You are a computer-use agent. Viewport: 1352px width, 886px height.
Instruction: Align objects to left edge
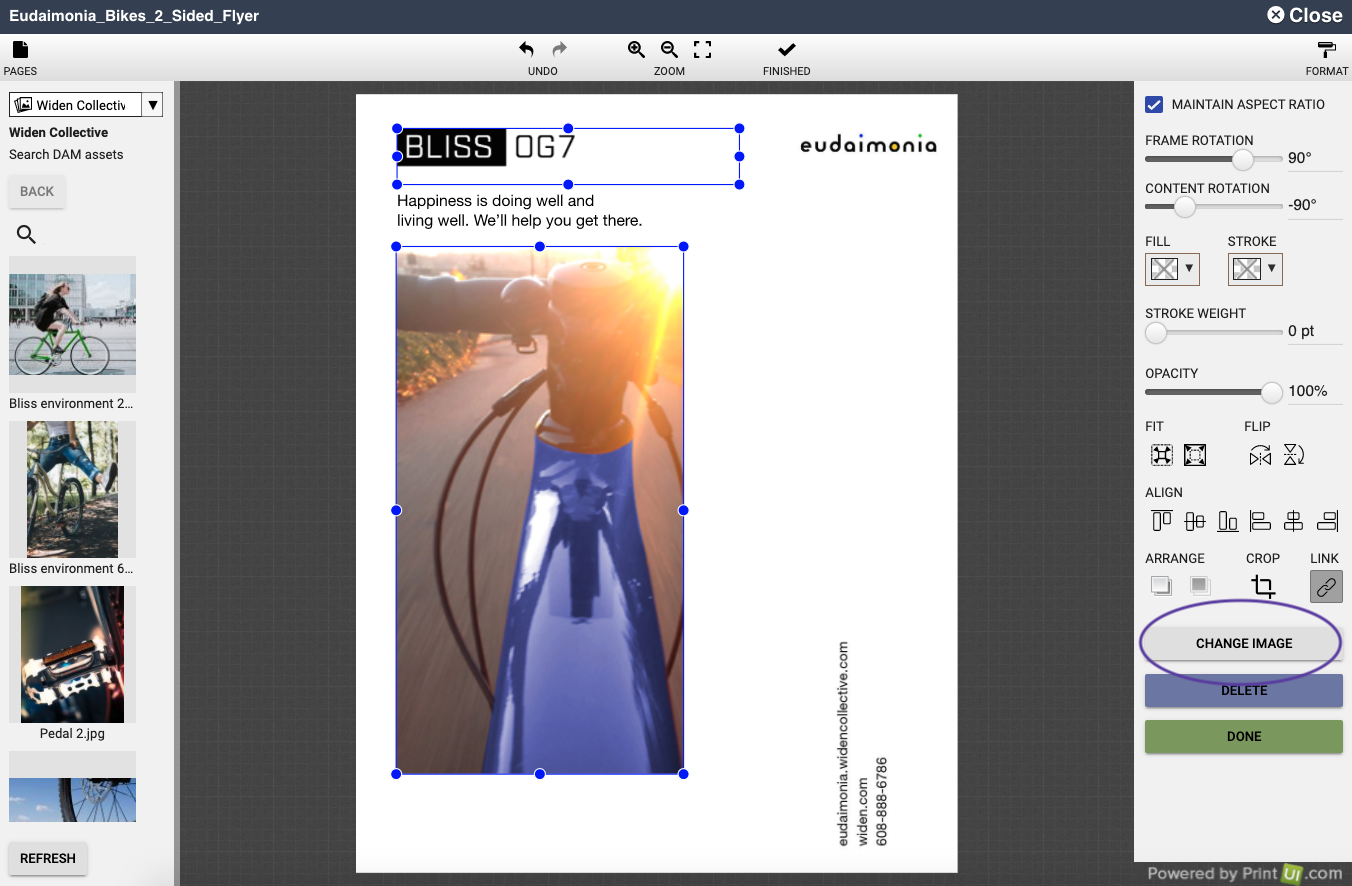1261,521
